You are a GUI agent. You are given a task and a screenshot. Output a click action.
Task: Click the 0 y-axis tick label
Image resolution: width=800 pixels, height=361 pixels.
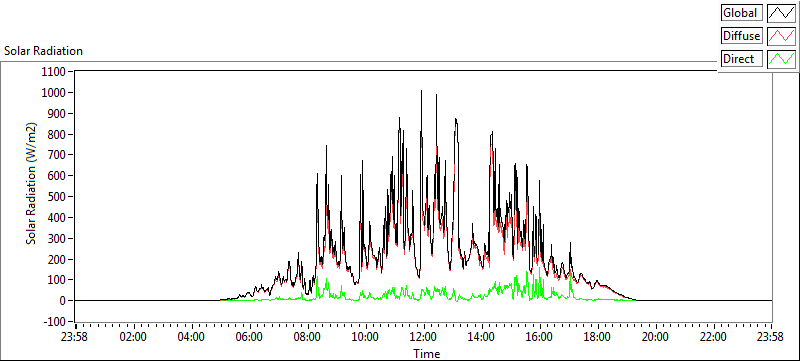pyautogui.click(x=64, y=301)
